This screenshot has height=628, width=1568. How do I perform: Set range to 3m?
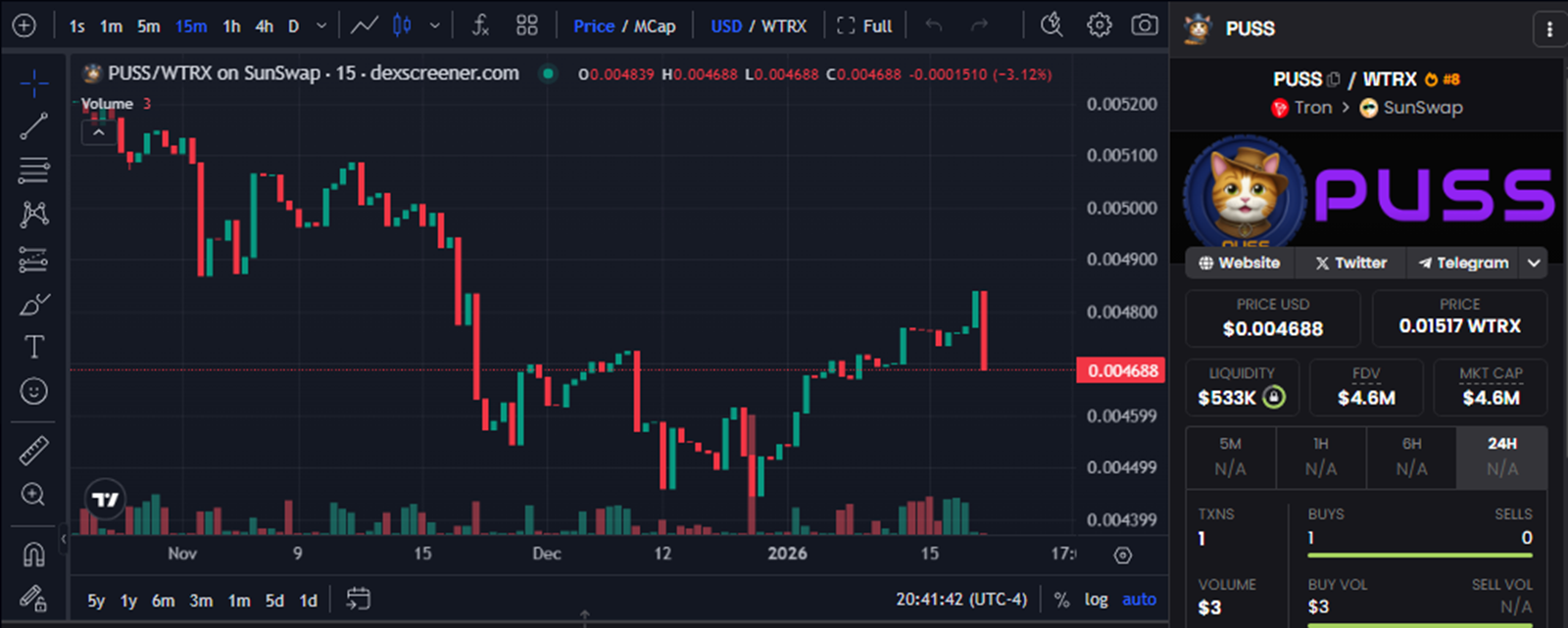coord(201,601)
